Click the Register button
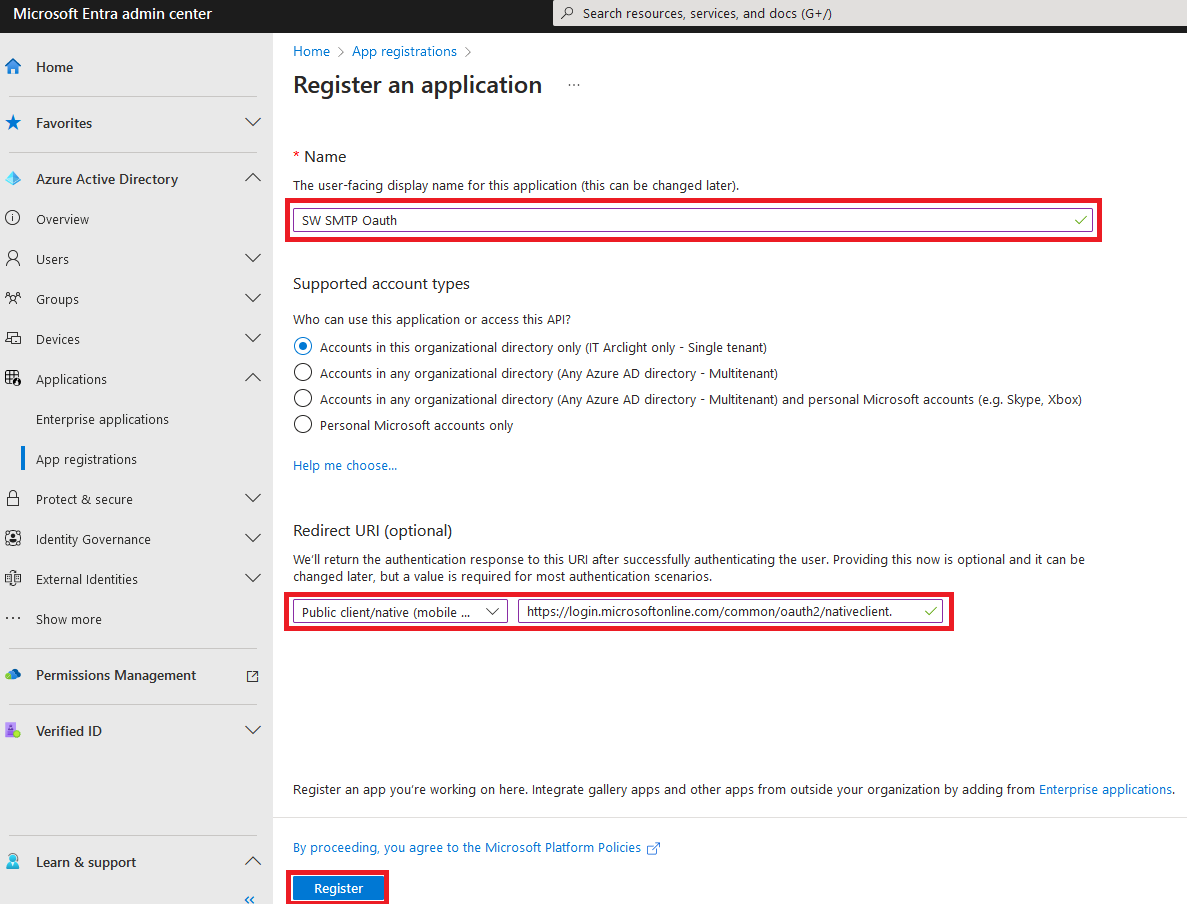The width and height of the screenshot is (1187, 904). pyautogui.click(x=338, y=887)
